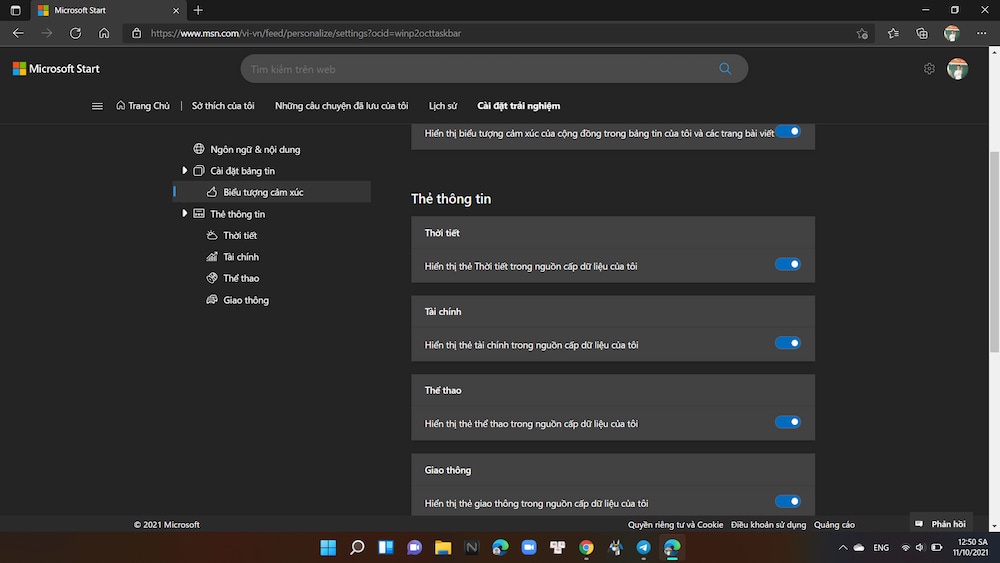Click the settings gear icon in header
Image resolution: width=1000 pixels, height=563 pixels.
point(929,69)
